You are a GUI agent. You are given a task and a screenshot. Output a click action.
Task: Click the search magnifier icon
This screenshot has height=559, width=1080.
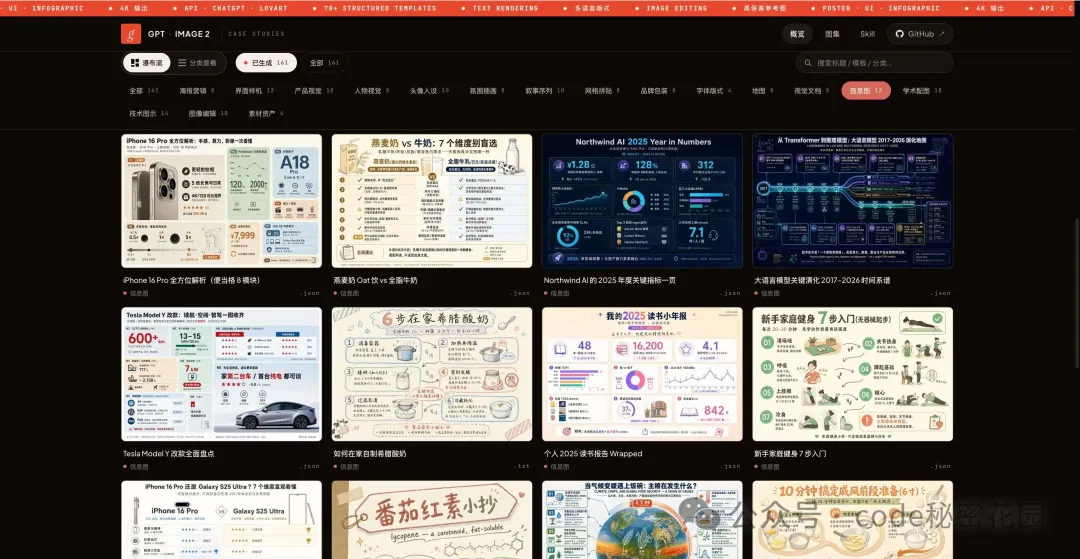coord(807,63)
